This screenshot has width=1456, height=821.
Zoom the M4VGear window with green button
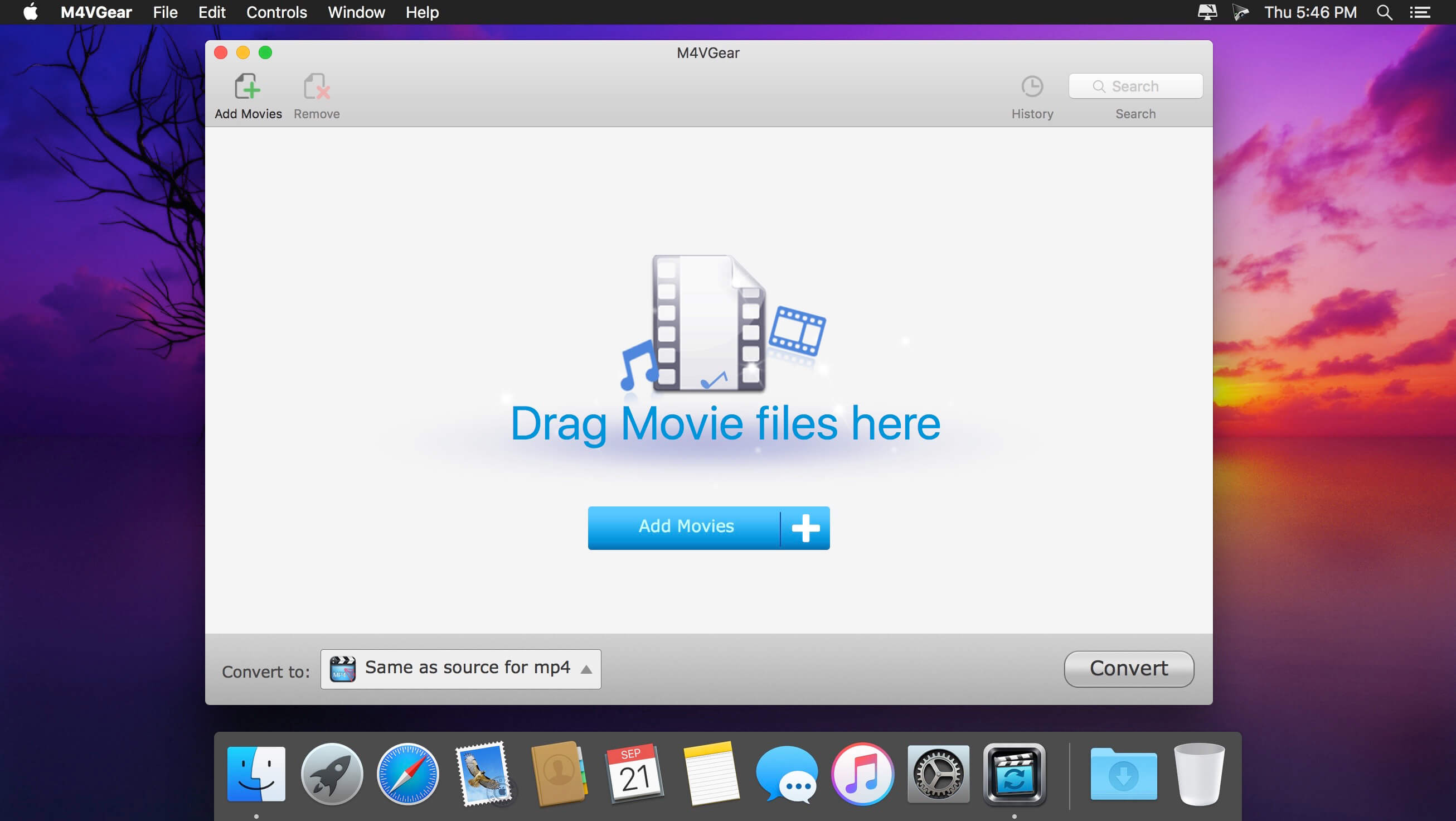pyautogui.click(x=265, y=52)
